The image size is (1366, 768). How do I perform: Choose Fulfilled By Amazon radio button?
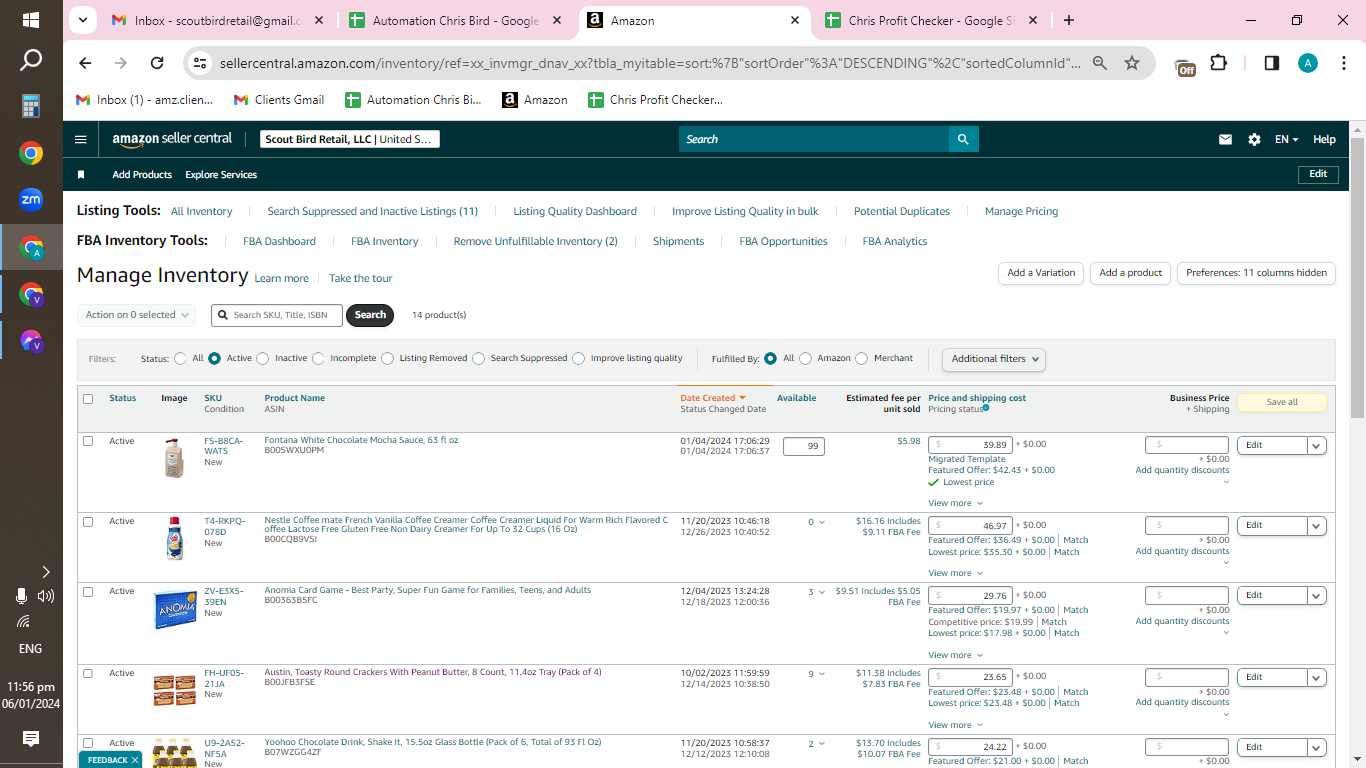coord(805,358)
